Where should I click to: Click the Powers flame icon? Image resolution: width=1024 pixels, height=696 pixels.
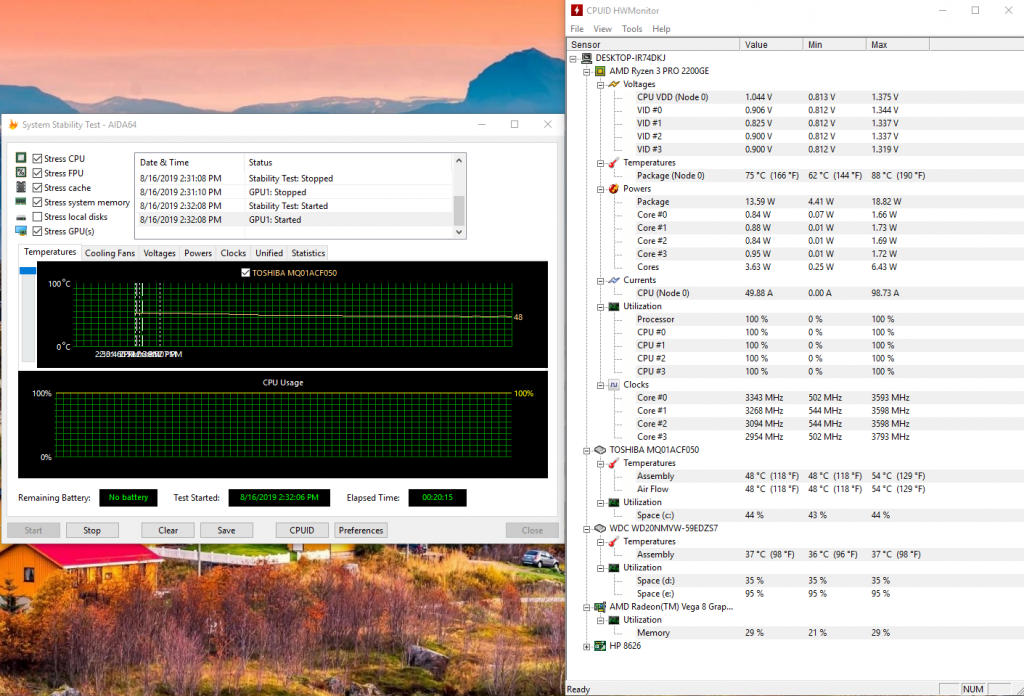point(614,189)
